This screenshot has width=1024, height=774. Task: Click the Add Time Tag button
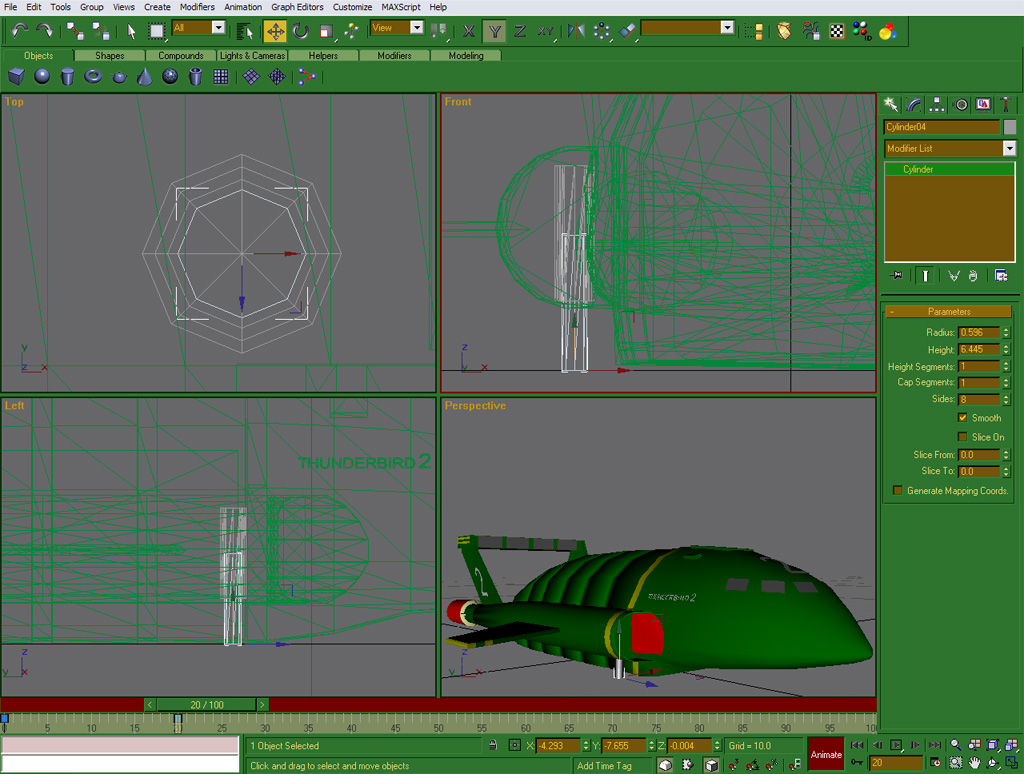click(604, 766)
